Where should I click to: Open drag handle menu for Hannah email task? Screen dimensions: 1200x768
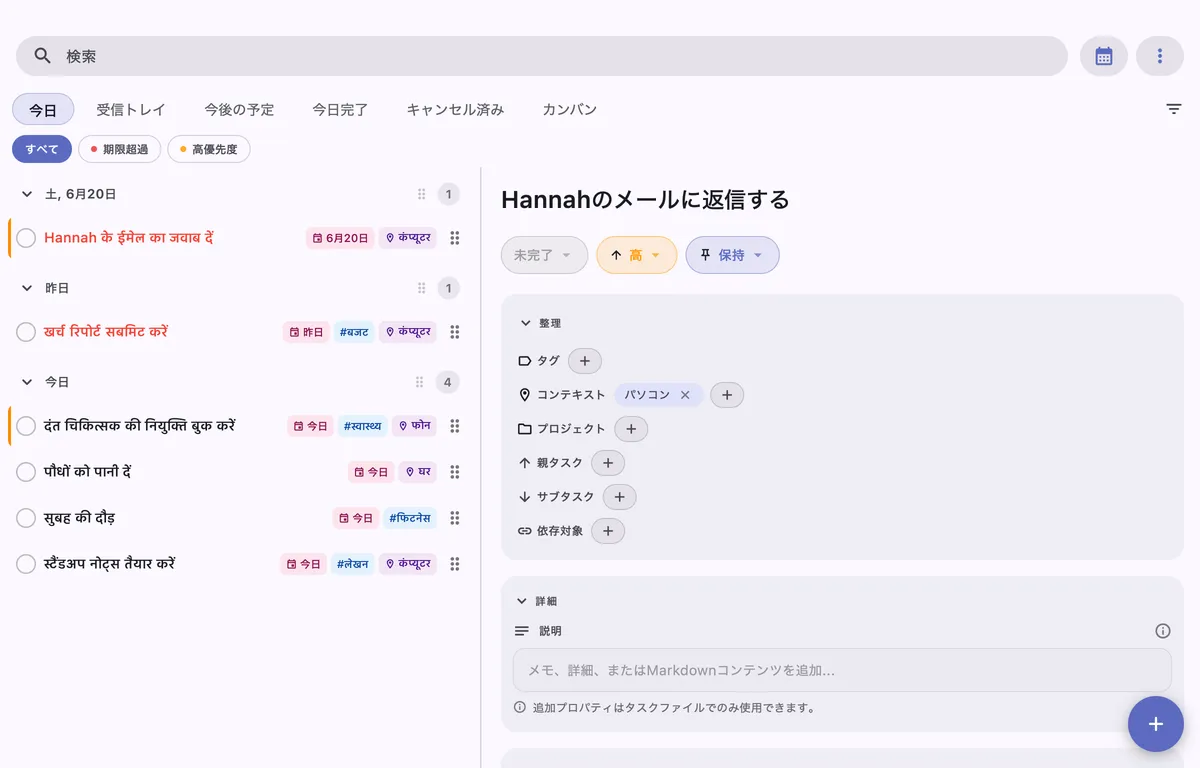[455, 238]
